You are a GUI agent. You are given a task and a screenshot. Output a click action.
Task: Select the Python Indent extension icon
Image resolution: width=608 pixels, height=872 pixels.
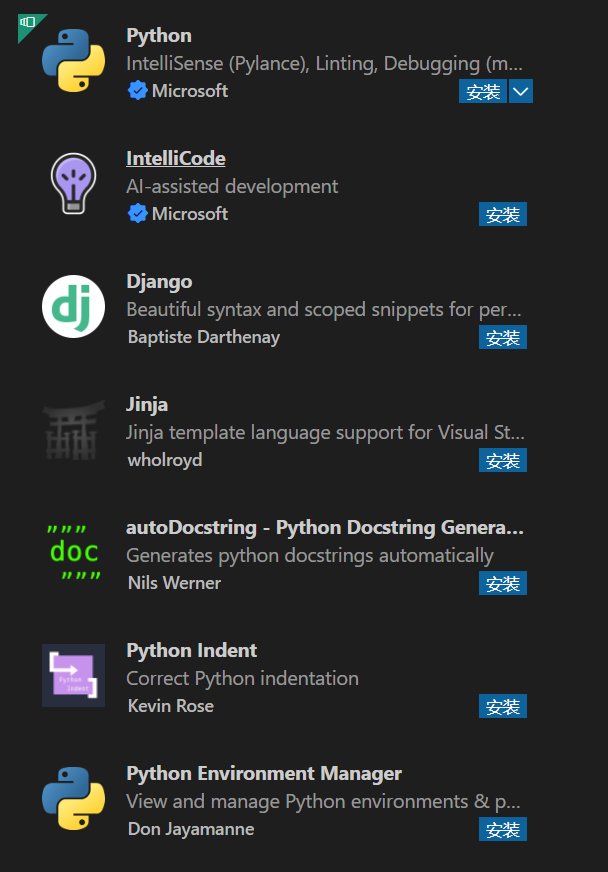click(73, 675)
